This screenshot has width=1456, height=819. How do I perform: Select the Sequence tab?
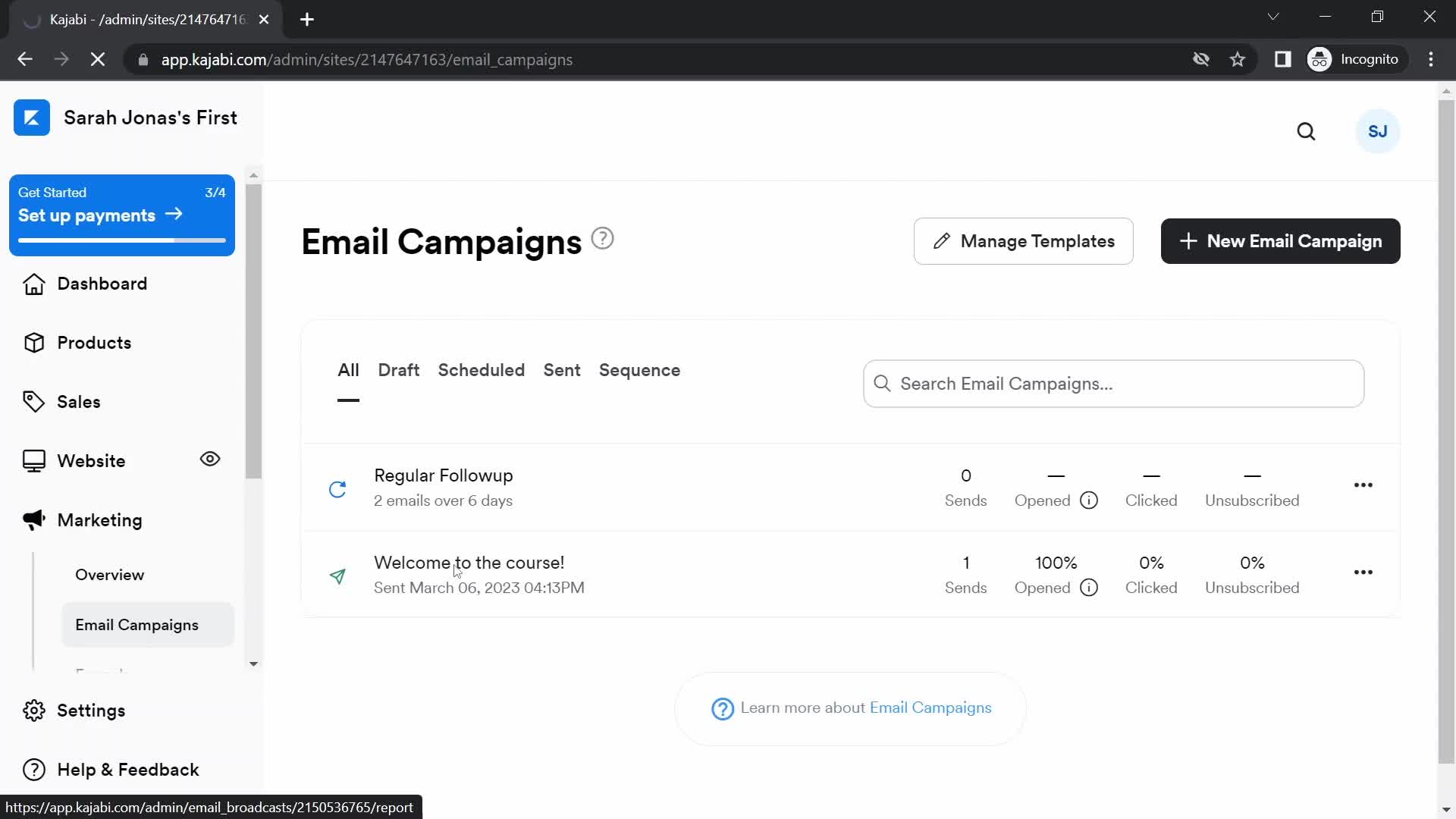click(639, 370)
